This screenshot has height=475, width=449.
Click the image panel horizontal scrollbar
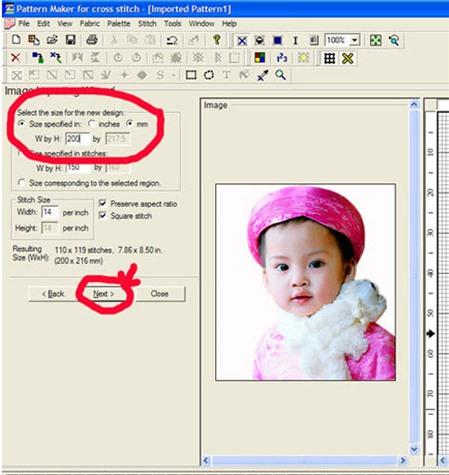[304, 460]
